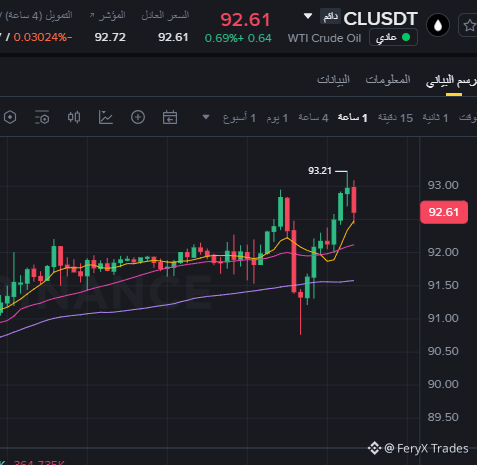This screenshot has height=465, width=477.
Task: Select the 1 يوم timeframe button
Action: point(277,118)
